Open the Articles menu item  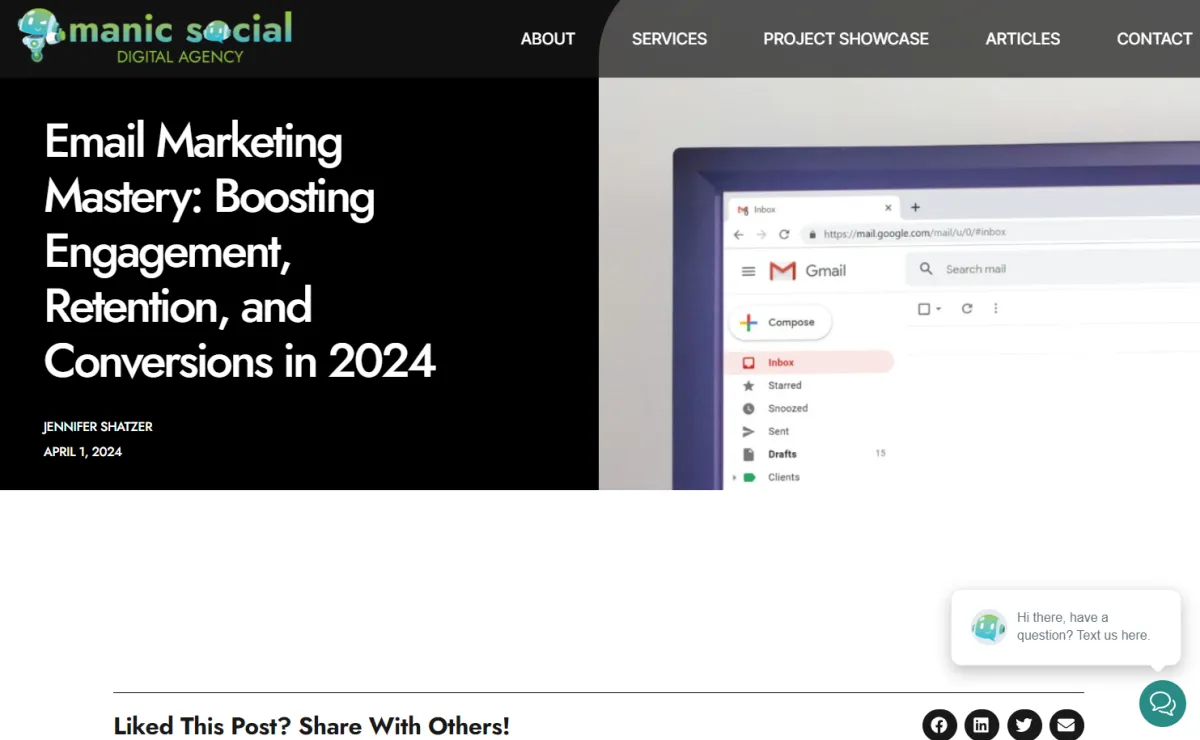(x=1023, y=39)
